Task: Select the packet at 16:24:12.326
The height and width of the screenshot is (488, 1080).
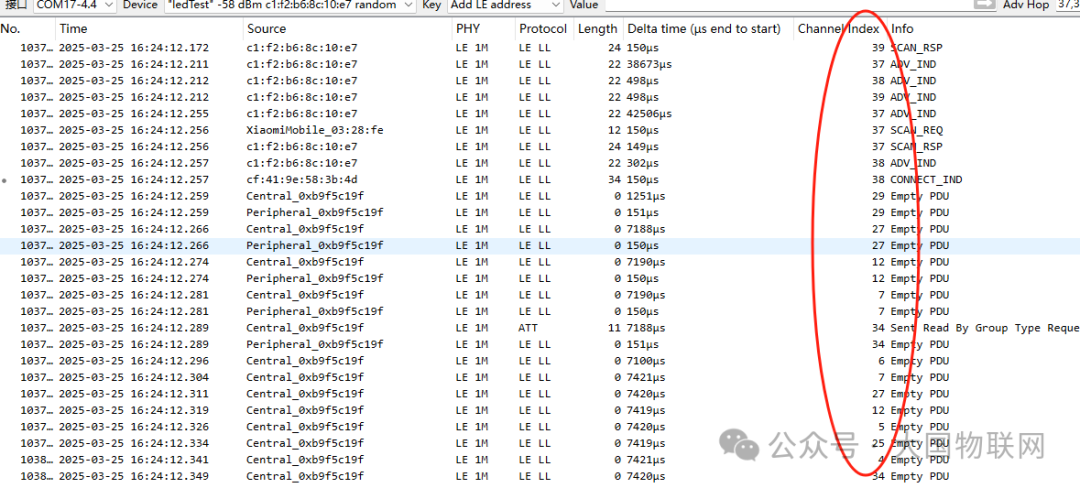Action: click(x=540, y=427)
